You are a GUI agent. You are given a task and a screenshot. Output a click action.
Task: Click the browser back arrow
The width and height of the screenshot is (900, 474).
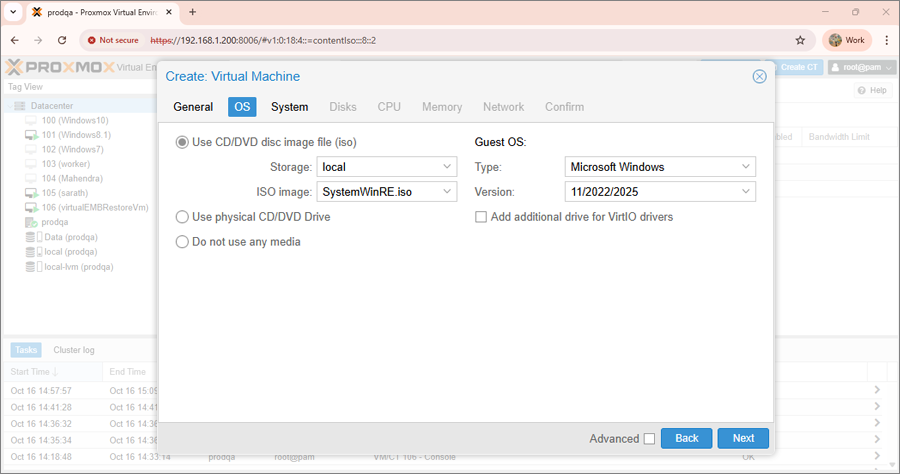(x=14, y=40)
